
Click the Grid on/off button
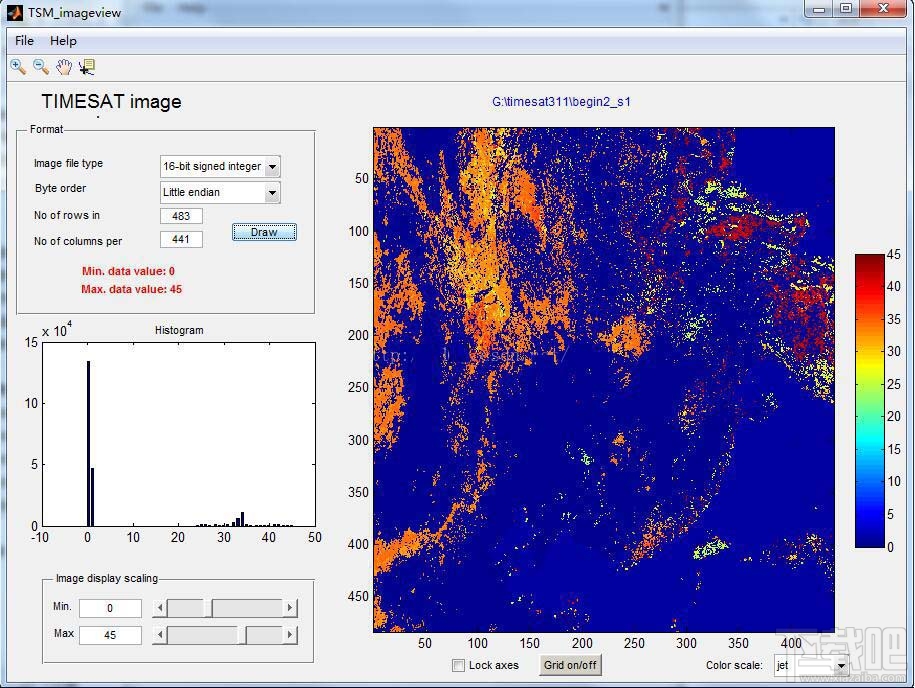pos(570,665)
